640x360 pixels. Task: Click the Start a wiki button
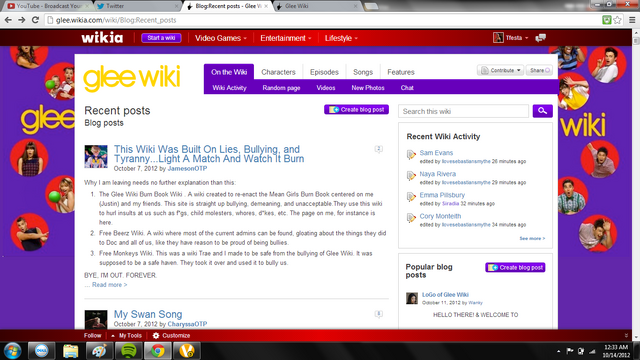coord(161,38)
